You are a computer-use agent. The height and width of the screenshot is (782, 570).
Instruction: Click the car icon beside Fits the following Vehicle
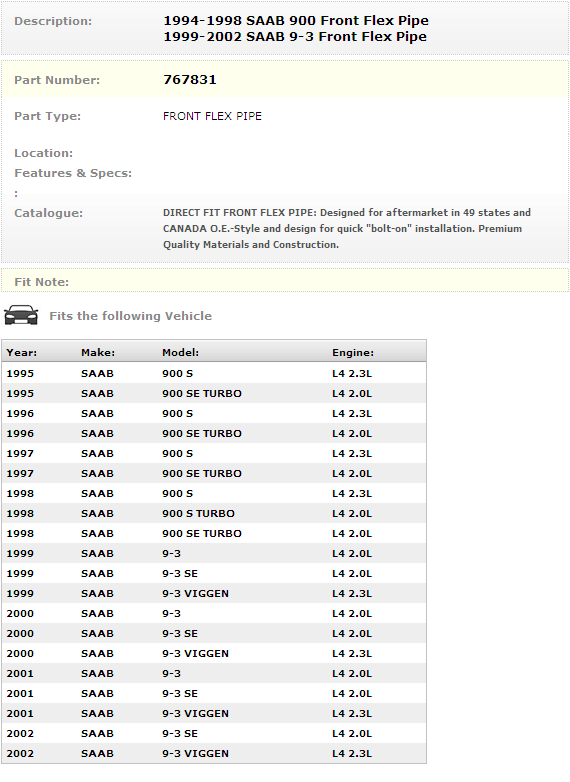click(21, 315)
